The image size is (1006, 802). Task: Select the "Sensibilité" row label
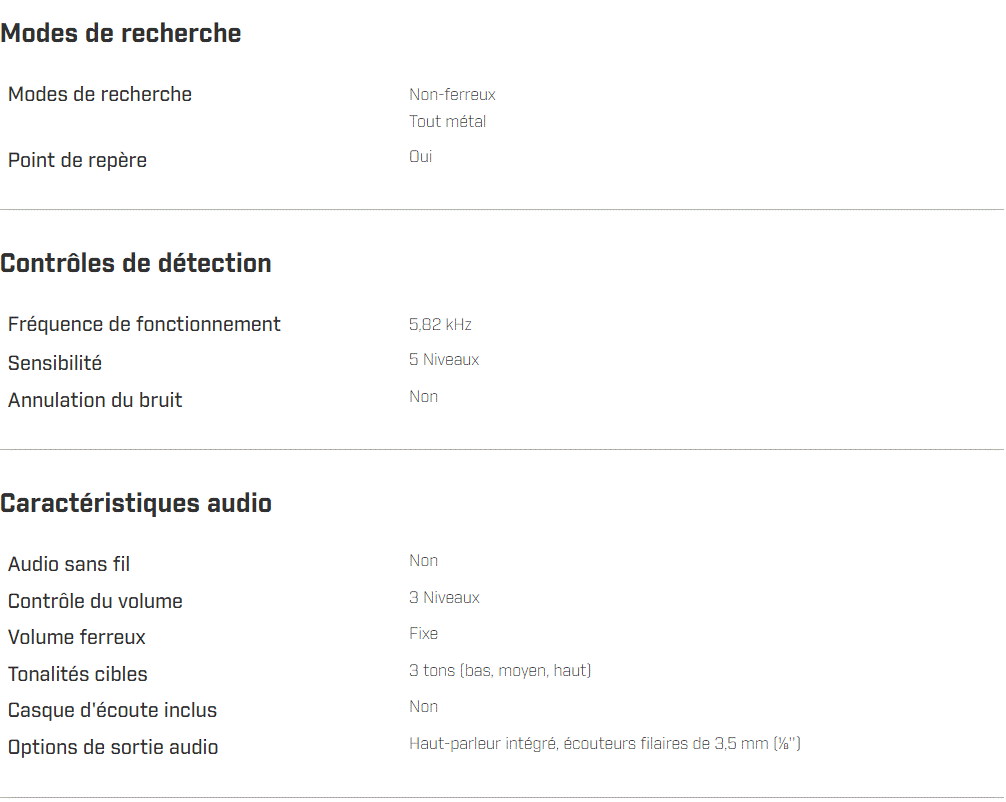55,363
